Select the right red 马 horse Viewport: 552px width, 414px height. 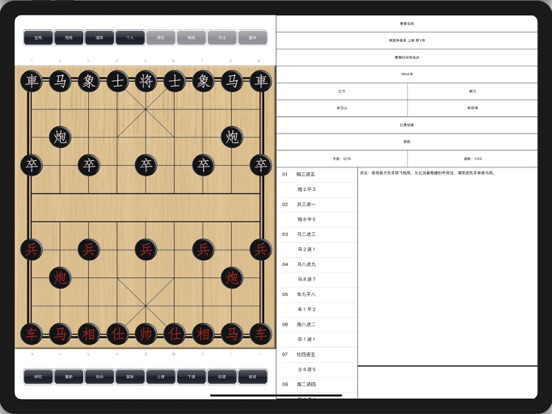coord(232,334)
